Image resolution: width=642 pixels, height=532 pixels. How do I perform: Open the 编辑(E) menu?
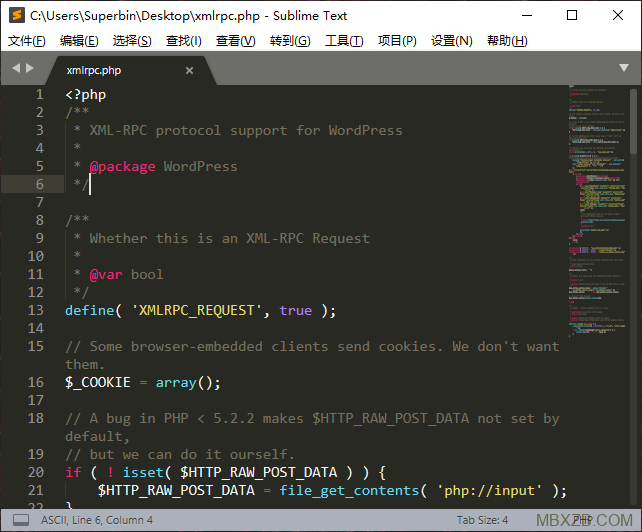[x=79, y=41]
